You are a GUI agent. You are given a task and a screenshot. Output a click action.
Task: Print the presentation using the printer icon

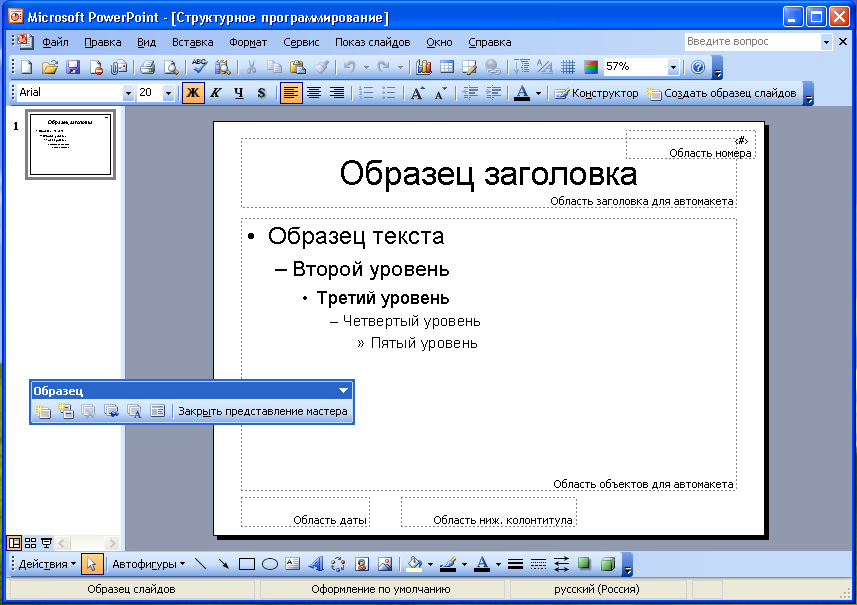(x=147, y=67)
